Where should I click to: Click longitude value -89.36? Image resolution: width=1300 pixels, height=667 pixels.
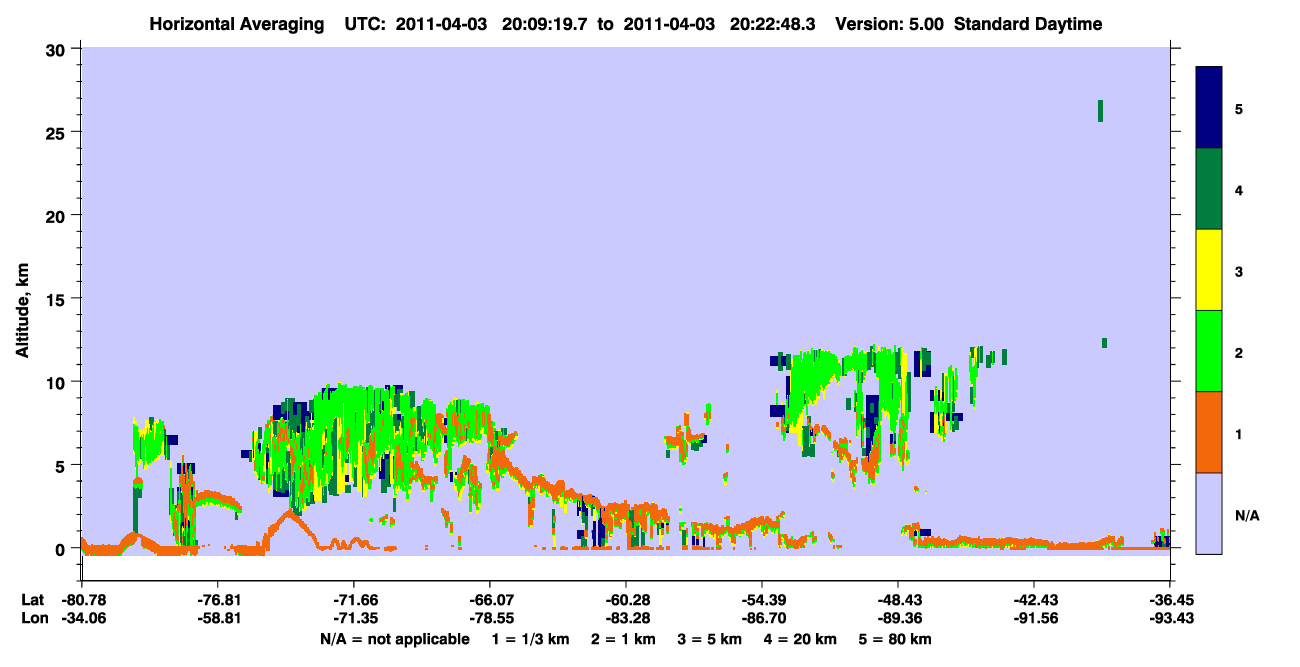(898, 618)
